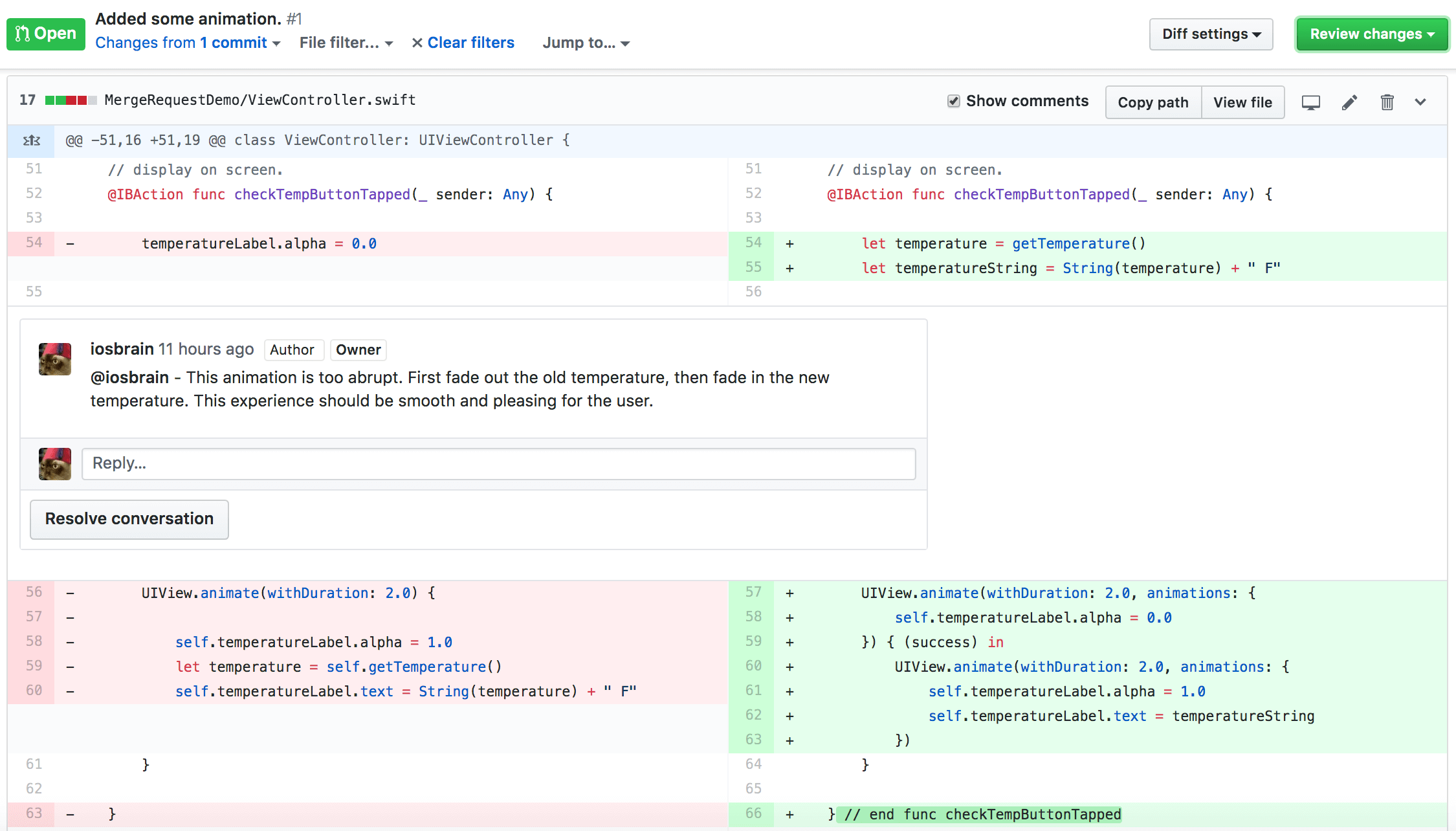Click the green Open status badge

(x=46, y=34)
